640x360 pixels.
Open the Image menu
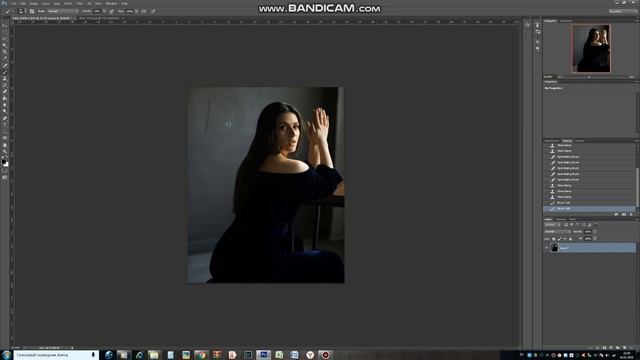pyautogui.click(x=33, y=3)
